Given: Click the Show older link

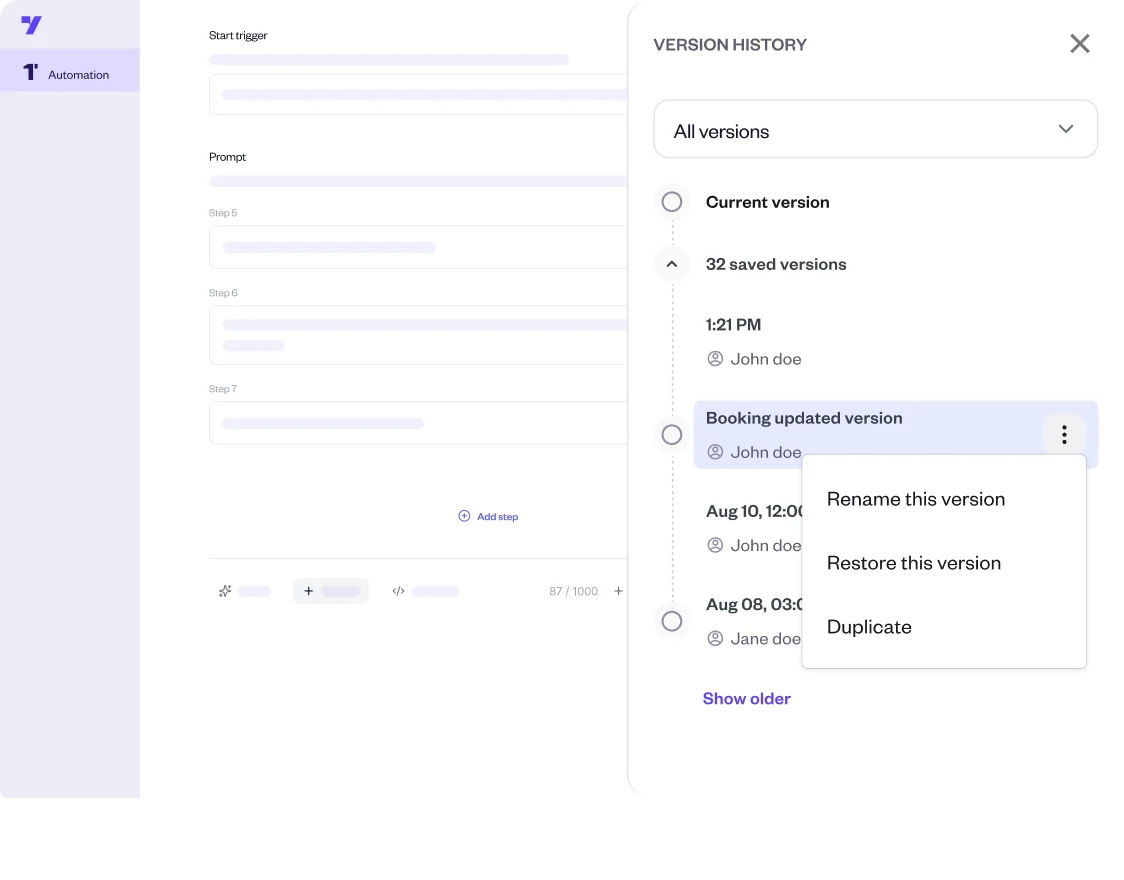Looking at the screenshot, I should point(746,699).
